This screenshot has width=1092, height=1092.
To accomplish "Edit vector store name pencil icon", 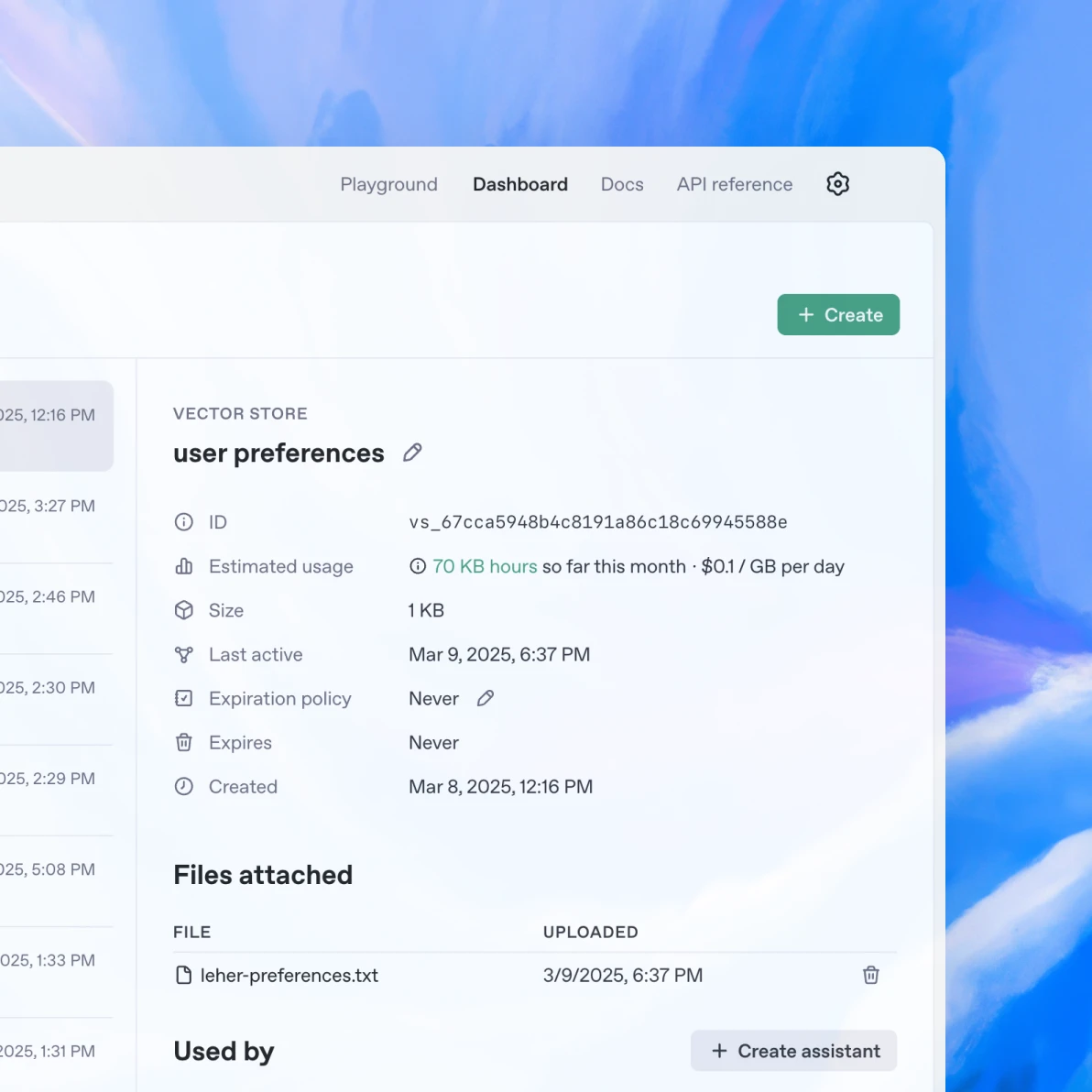I will 412,453.
